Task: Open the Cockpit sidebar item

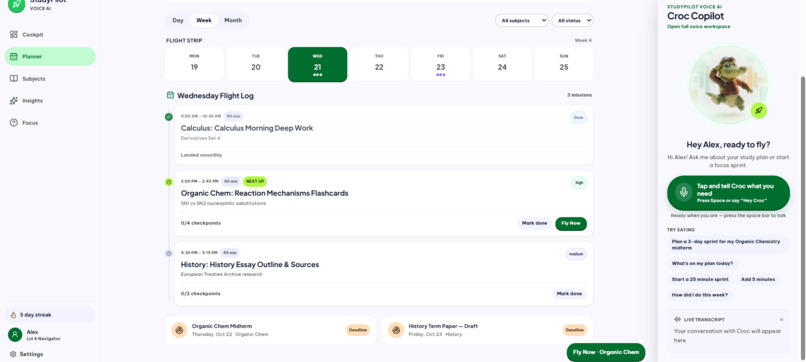Action: (50, 34)
